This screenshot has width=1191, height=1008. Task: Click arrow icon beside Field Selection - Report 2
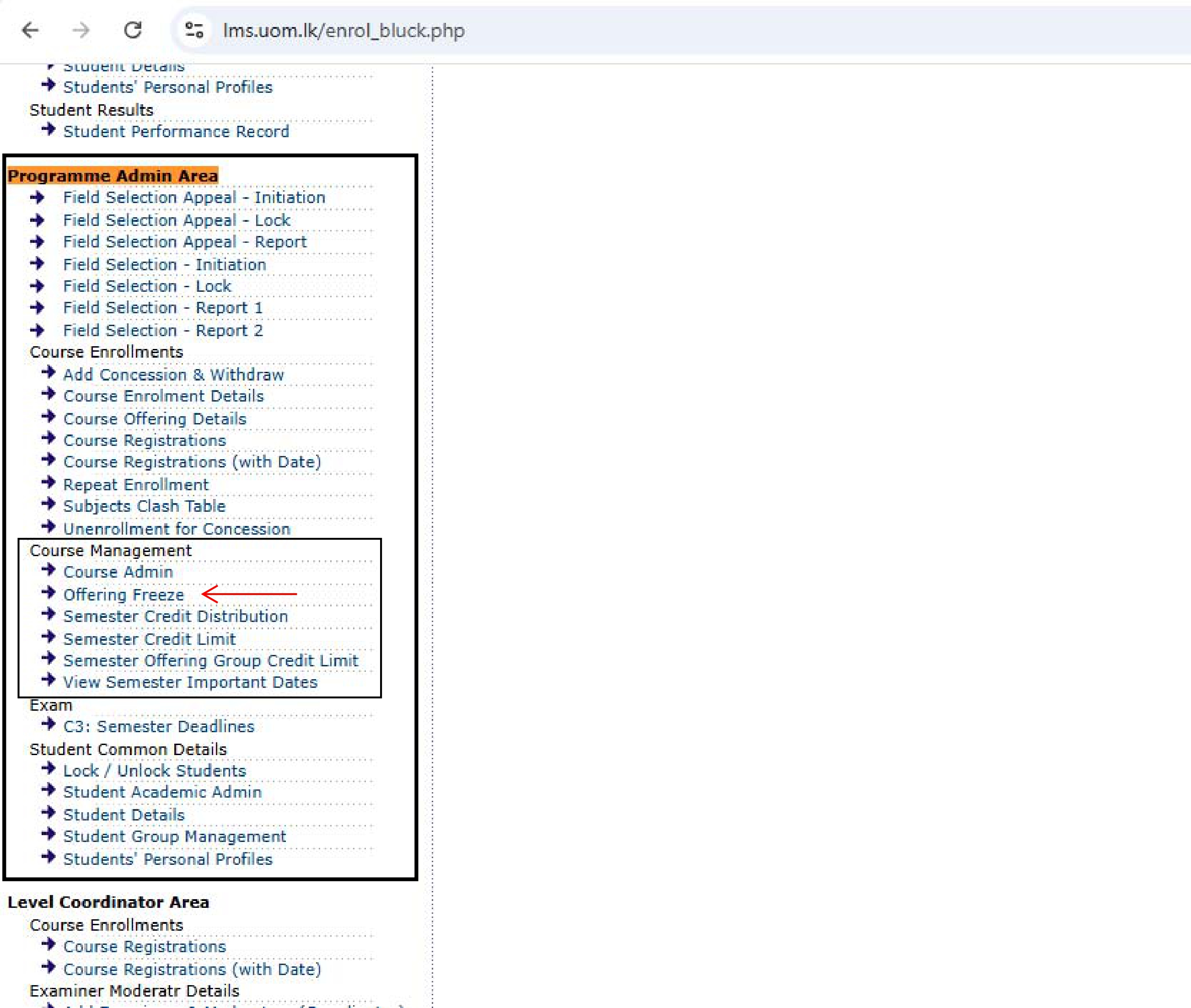click(x=37, y=330)
